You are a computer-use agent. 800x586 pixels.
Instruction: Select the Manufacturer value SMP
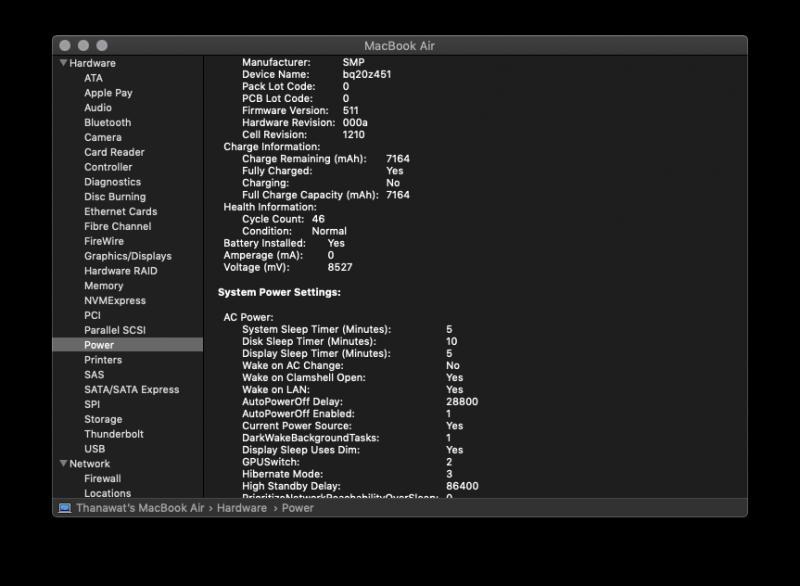click(x=354, y=62)
